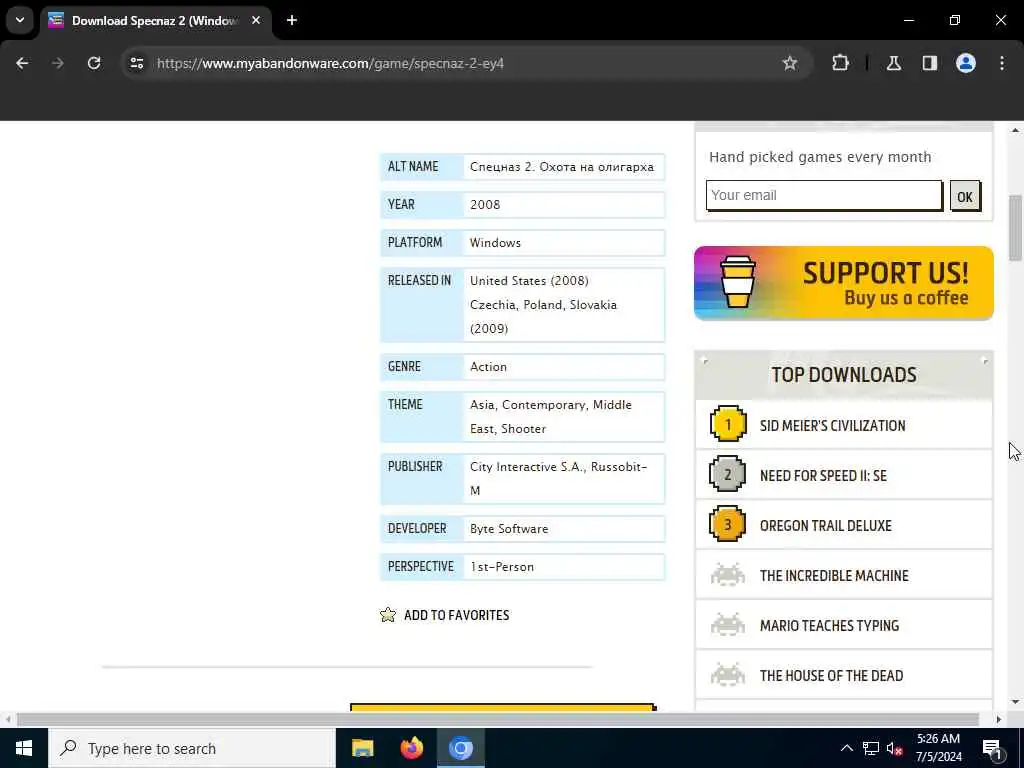Click the Contemporary theme value

(x=544, y=405)
